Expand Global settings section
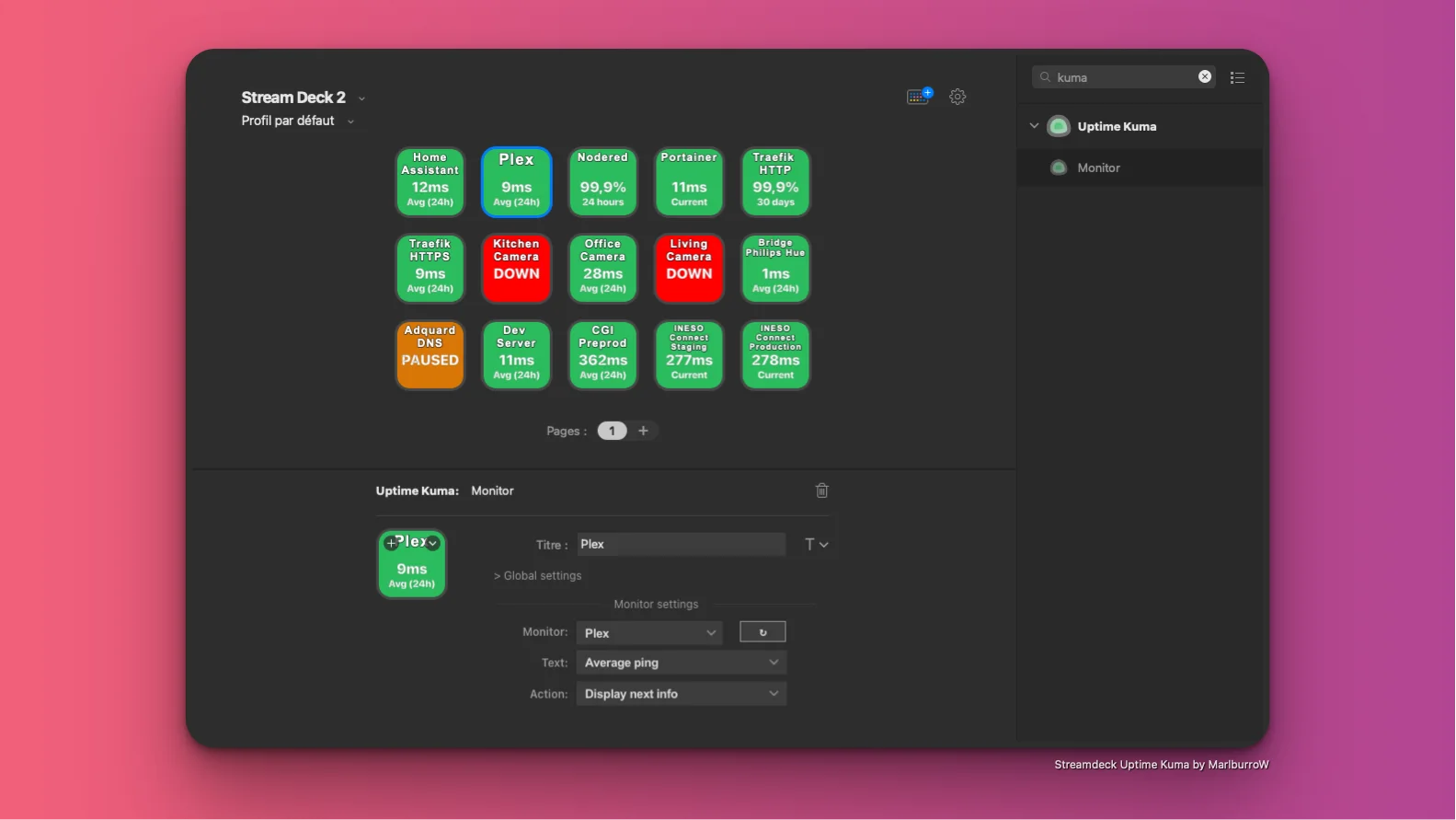Image resolution: width=1456 pixels, height=820 pixels. pos(538,575)
